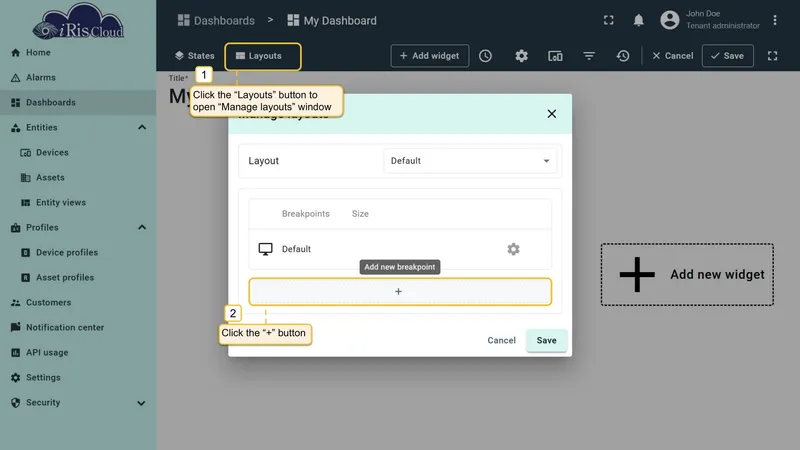Open the States button
The width and height of the screenshot is (800, 450).
coord(194,56)
